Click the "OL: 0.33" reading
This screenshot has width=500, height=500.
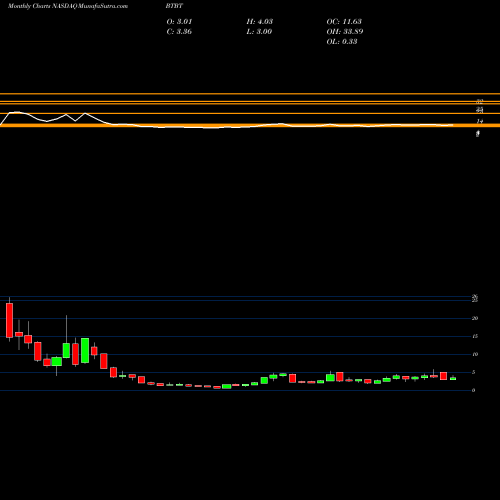tap(342, 42)
